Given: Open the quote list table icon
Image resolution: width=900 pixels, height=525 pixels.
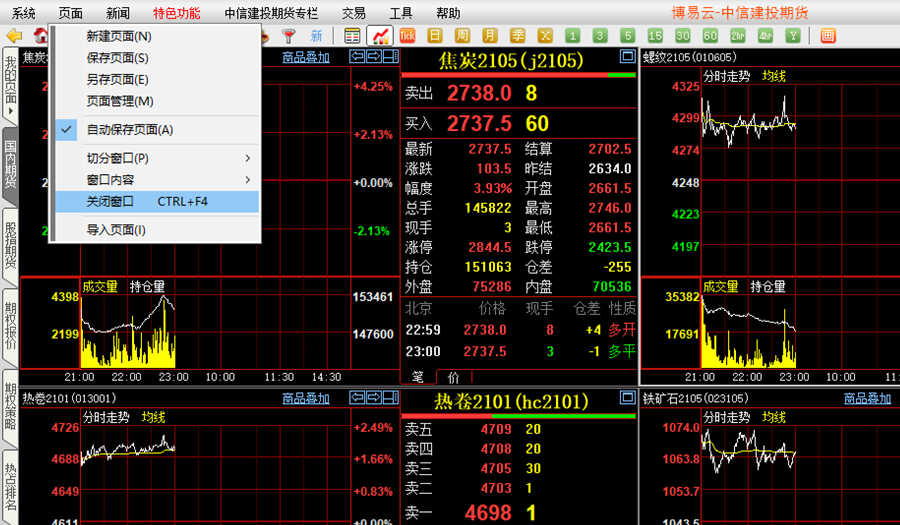Looking at the screenshot, I should [352, 36].
